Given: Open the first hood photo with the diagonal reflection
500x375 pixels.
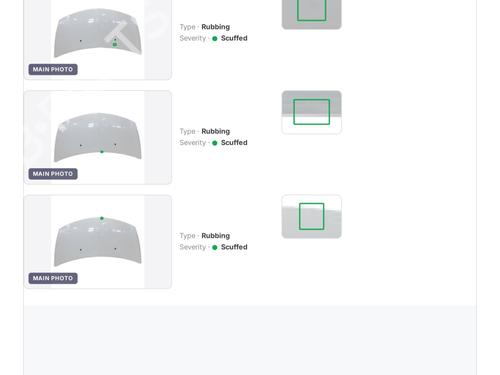Looking at the screenshot, I should tap(98, 39).
